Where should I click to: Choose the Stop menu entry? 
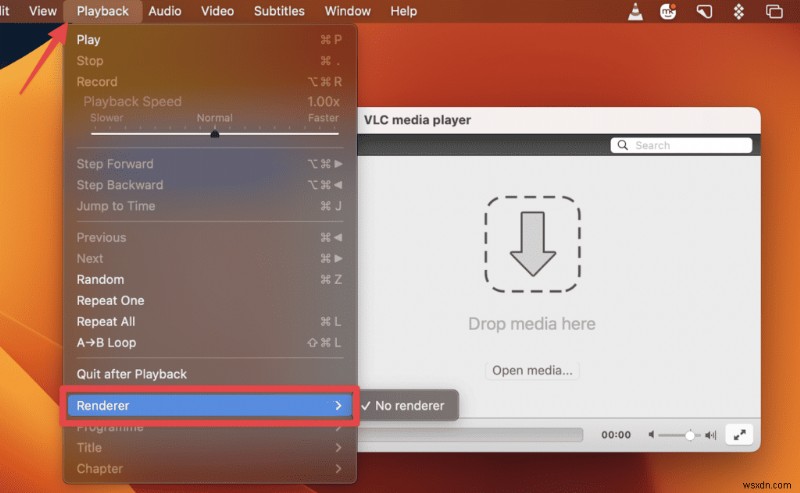pyautogui.click(x=209, y=61)
